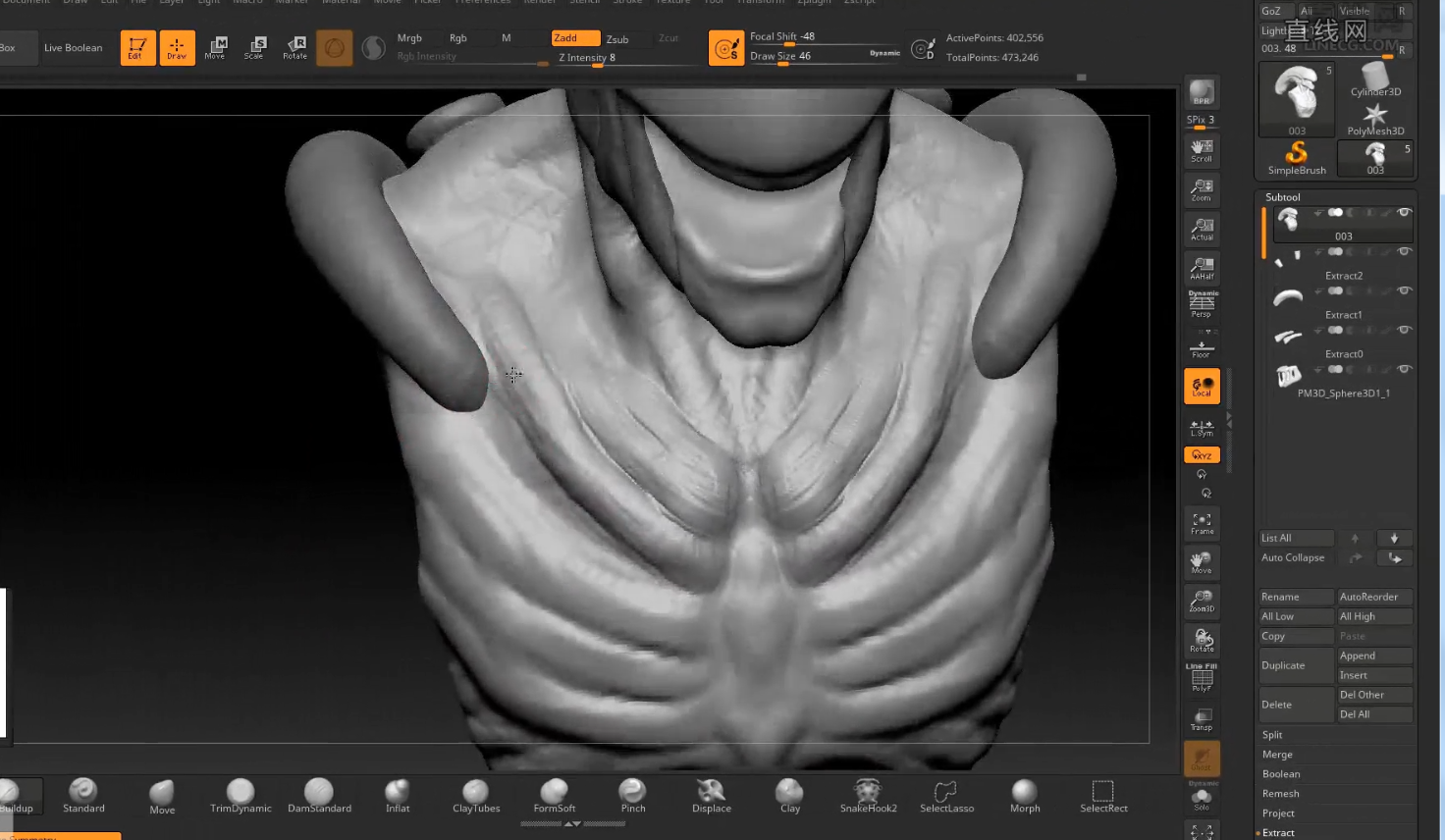Click the BPR render button
Screen dimensions: 1445x840
(x=1202, y=93)
